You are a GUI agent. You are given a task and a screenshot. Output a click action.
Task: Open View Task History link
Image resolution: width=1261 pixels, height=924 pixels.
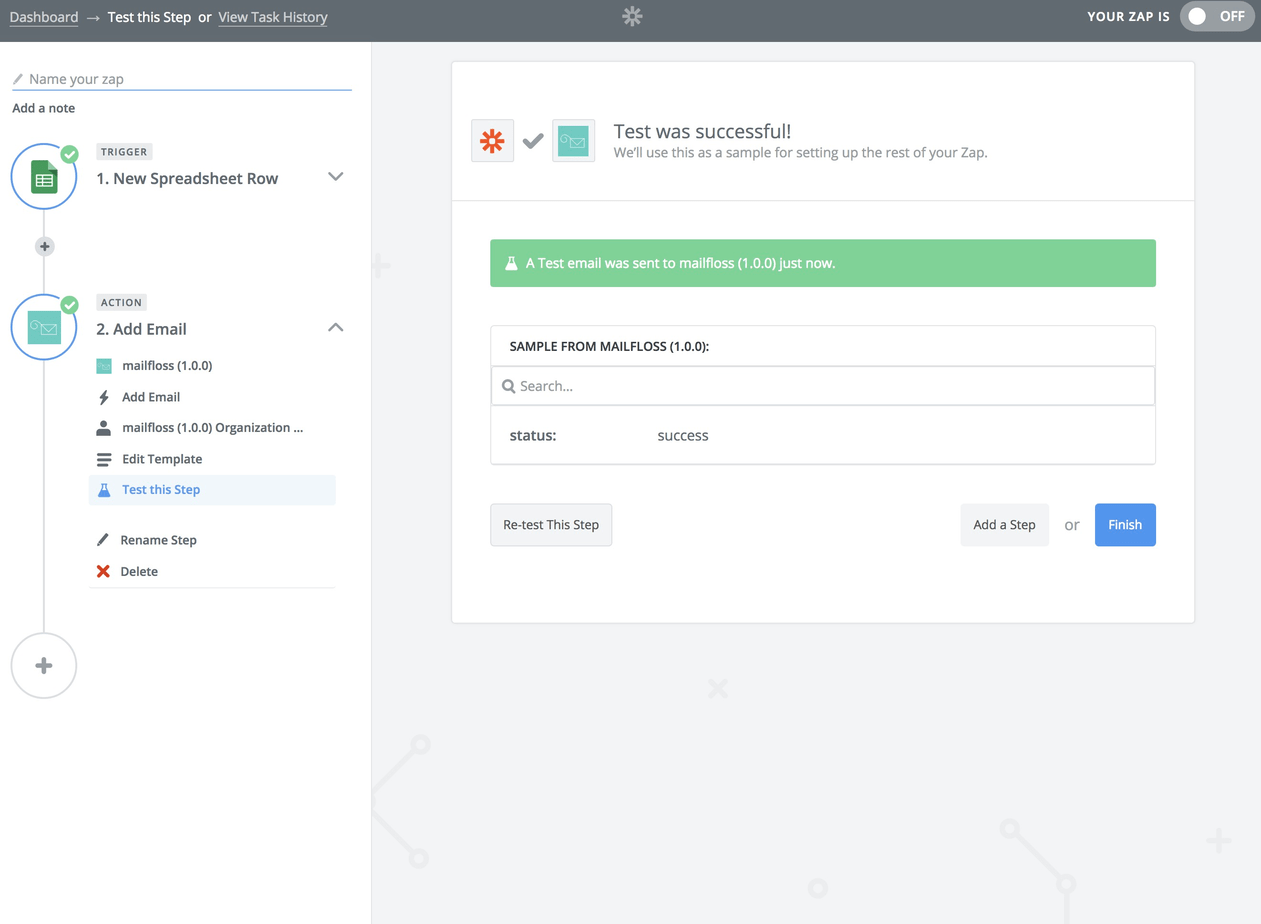273,17
